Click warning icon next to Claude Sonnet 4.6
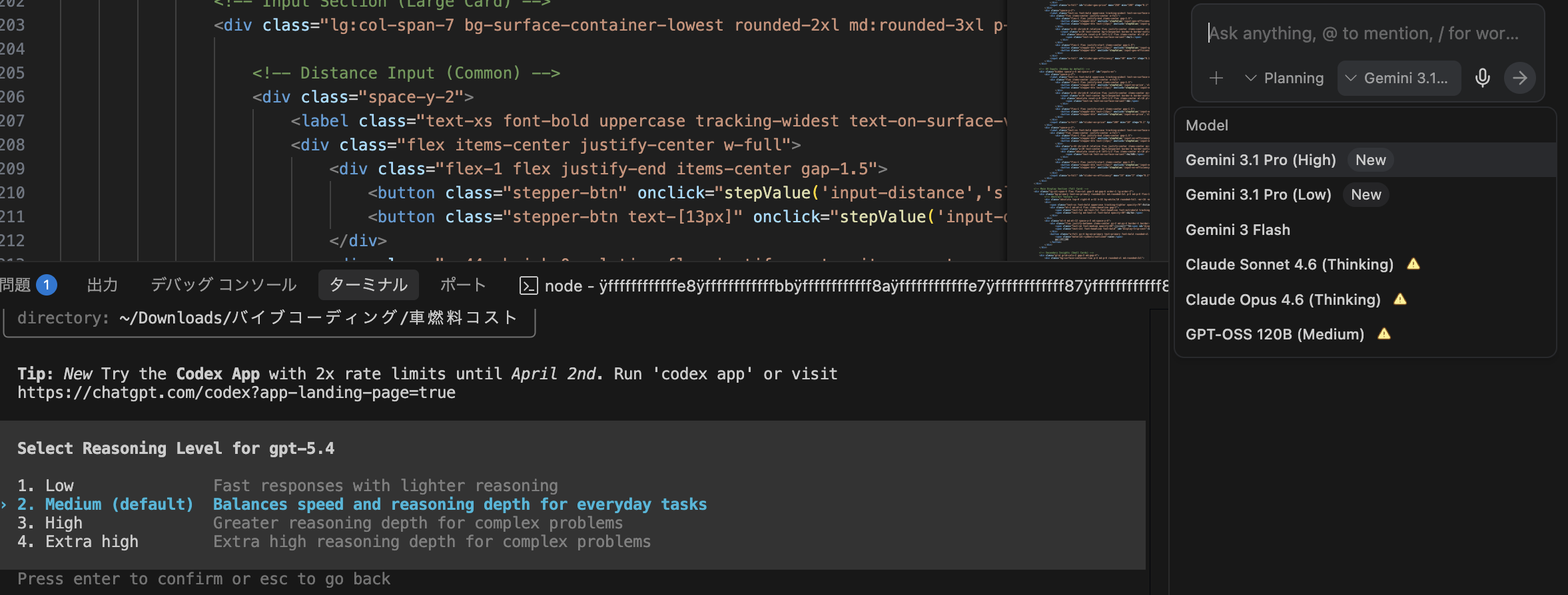This screenshot has width=1568, height=595. click(1413, 264)
